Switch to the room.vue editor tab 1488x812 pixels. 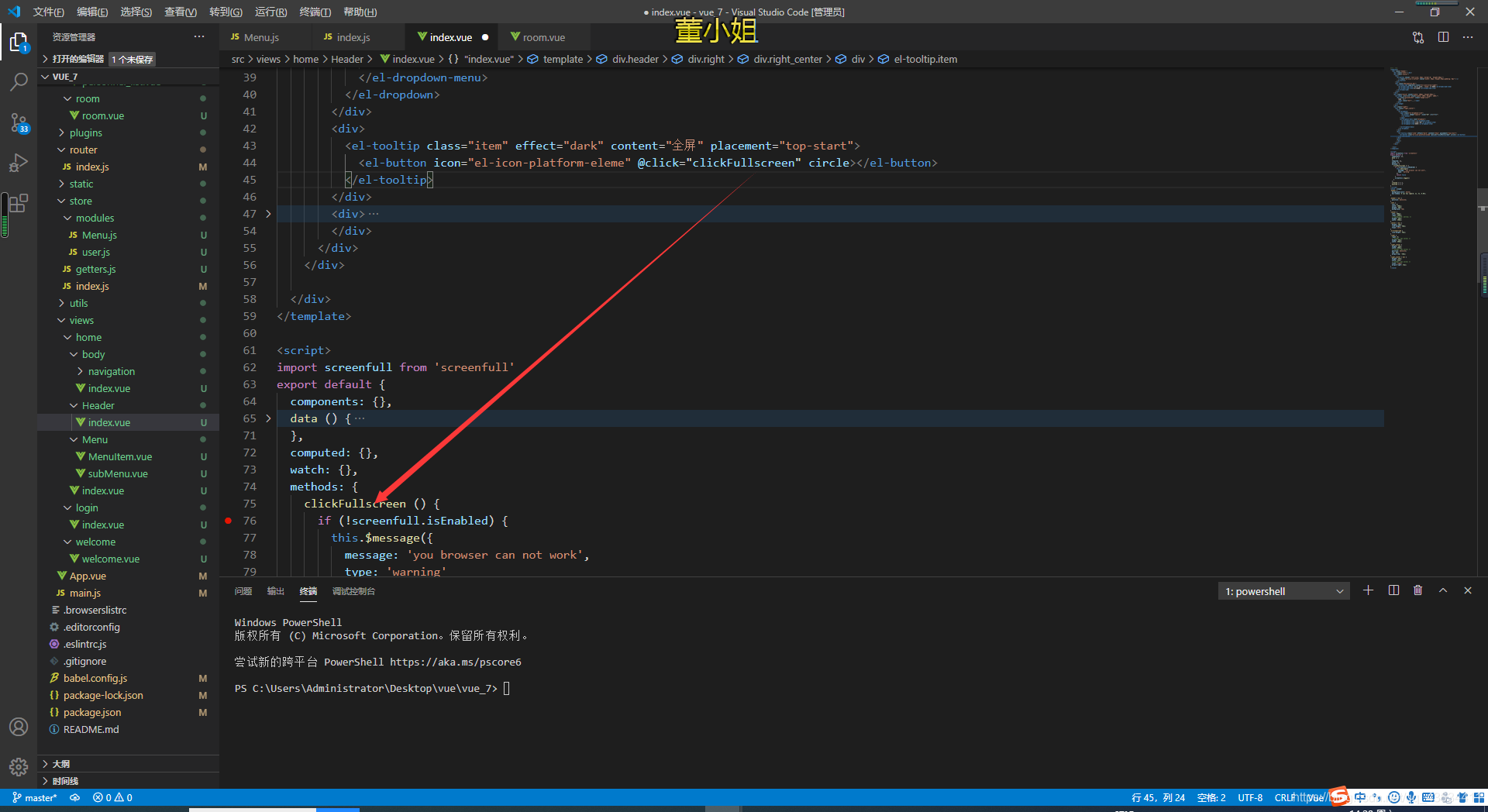tap(543, 37)
